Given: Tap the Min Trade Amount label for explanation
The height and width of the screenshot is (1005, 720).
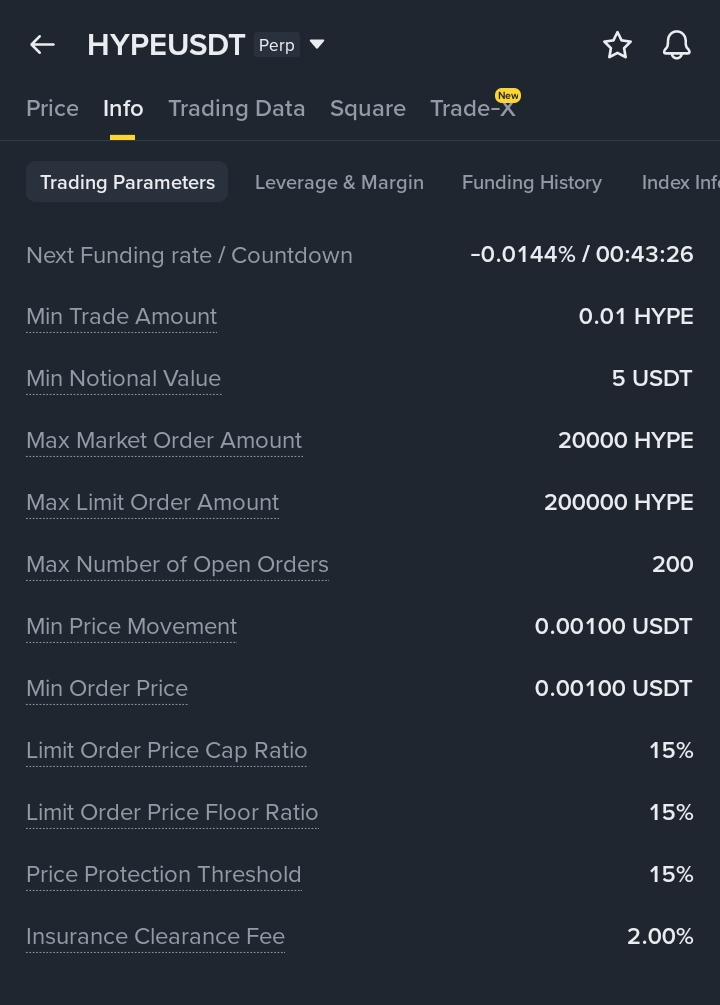Looking at the screenshot, I should 121,317.
